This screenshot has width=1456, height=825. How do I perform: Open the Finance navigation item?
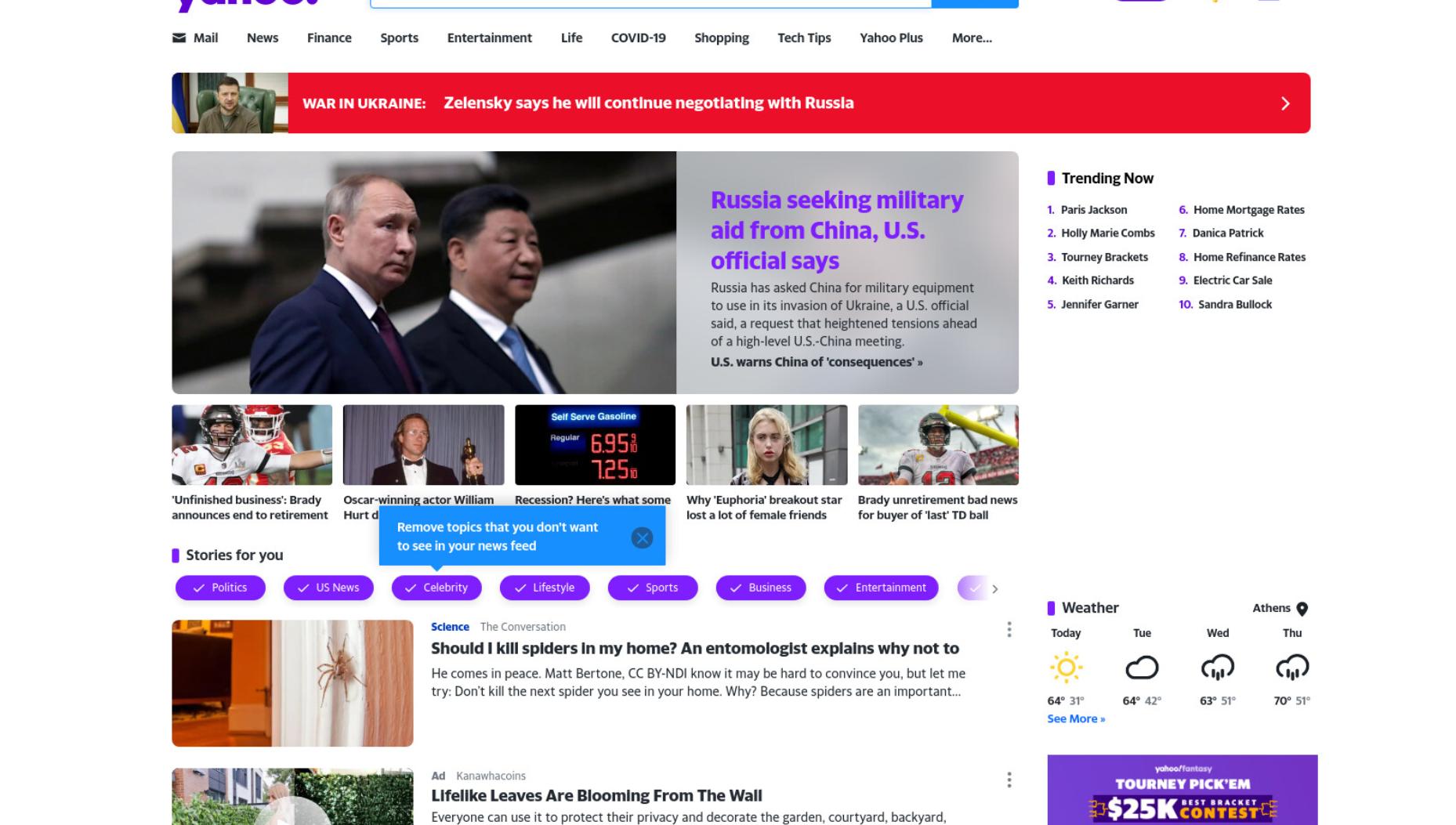329,38
